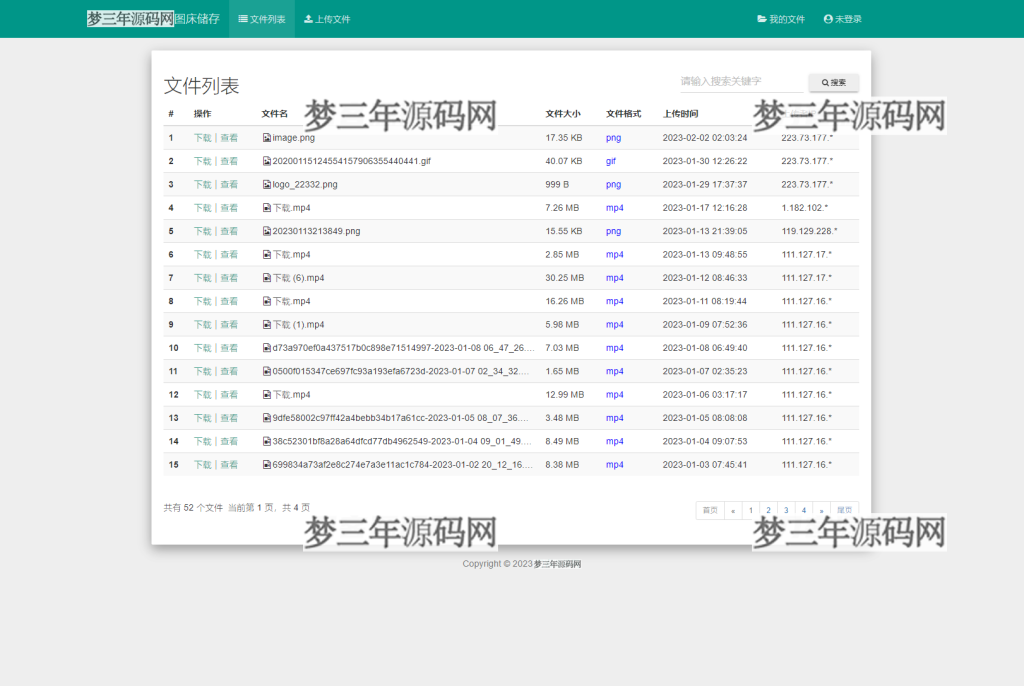Click the file icon beside logo_22332.png
Image resolution: width=1024 pixels, height=686 pixels.
[266, 185]
